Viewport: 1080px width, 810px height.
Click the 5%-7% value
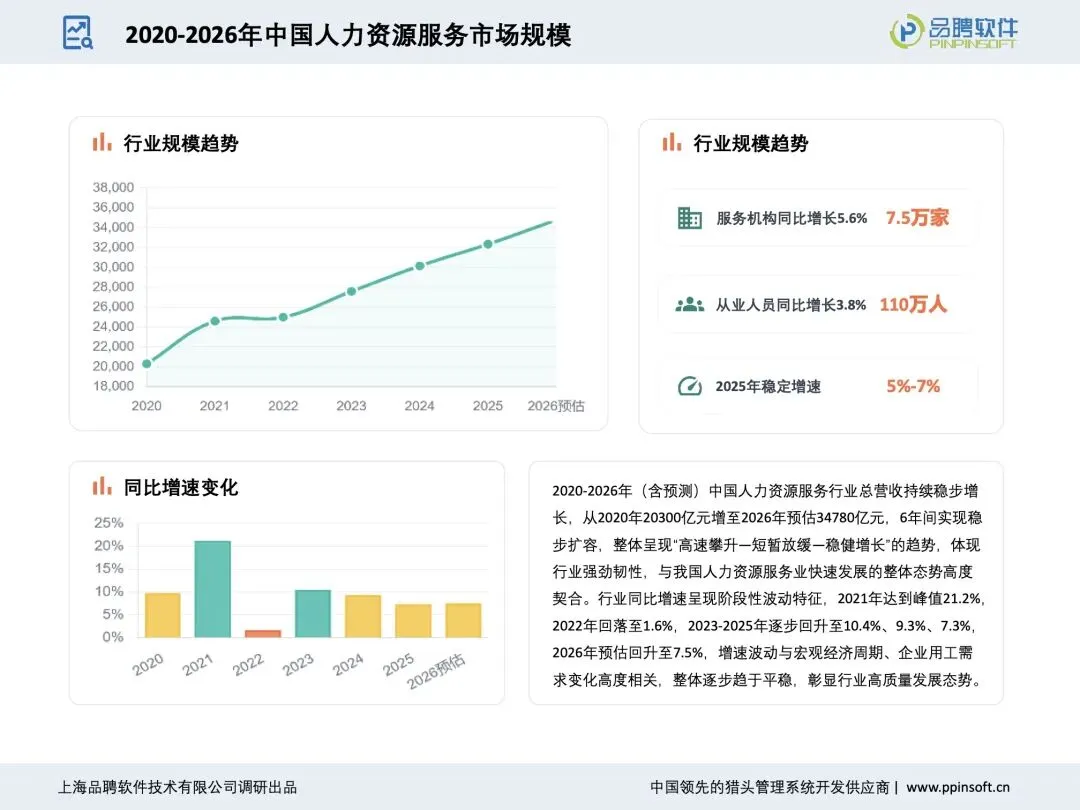[x=913, y=386]
